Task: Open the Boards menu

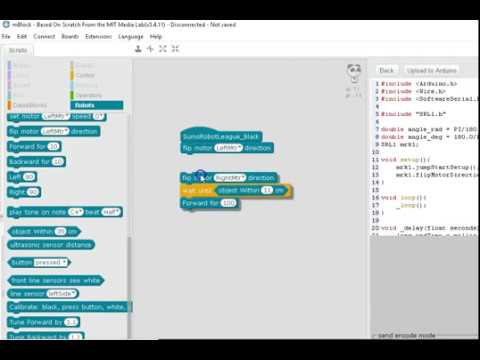Action: point(70,36)
